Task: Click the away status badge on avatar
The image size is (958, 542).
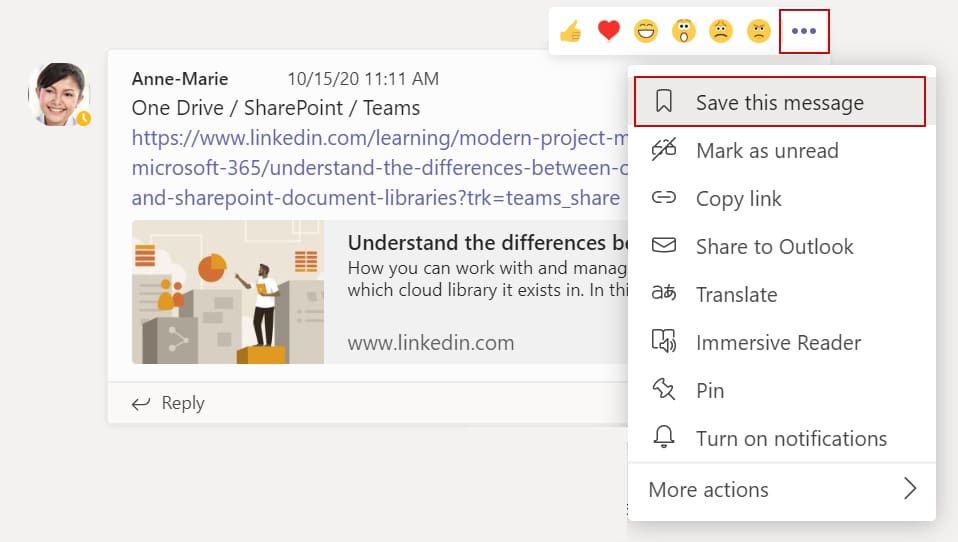Action: coord(84,119)
